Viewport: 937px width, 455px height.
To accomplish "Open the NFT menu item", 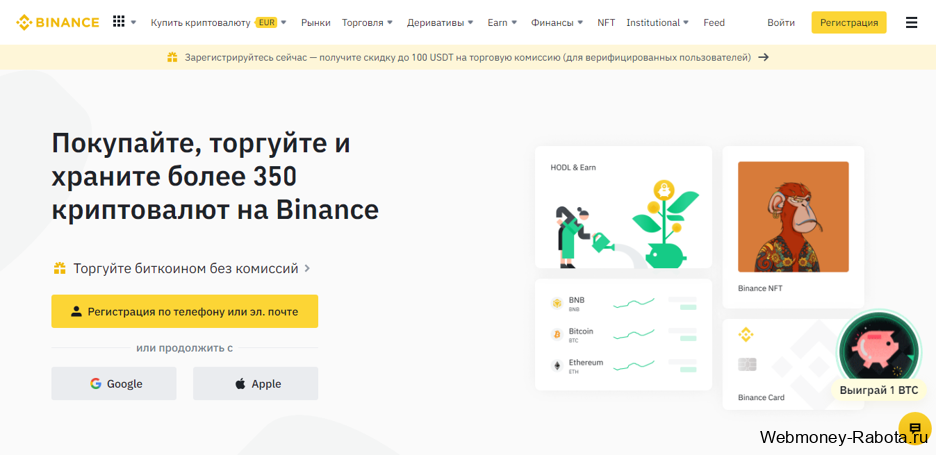I will 606,23.
